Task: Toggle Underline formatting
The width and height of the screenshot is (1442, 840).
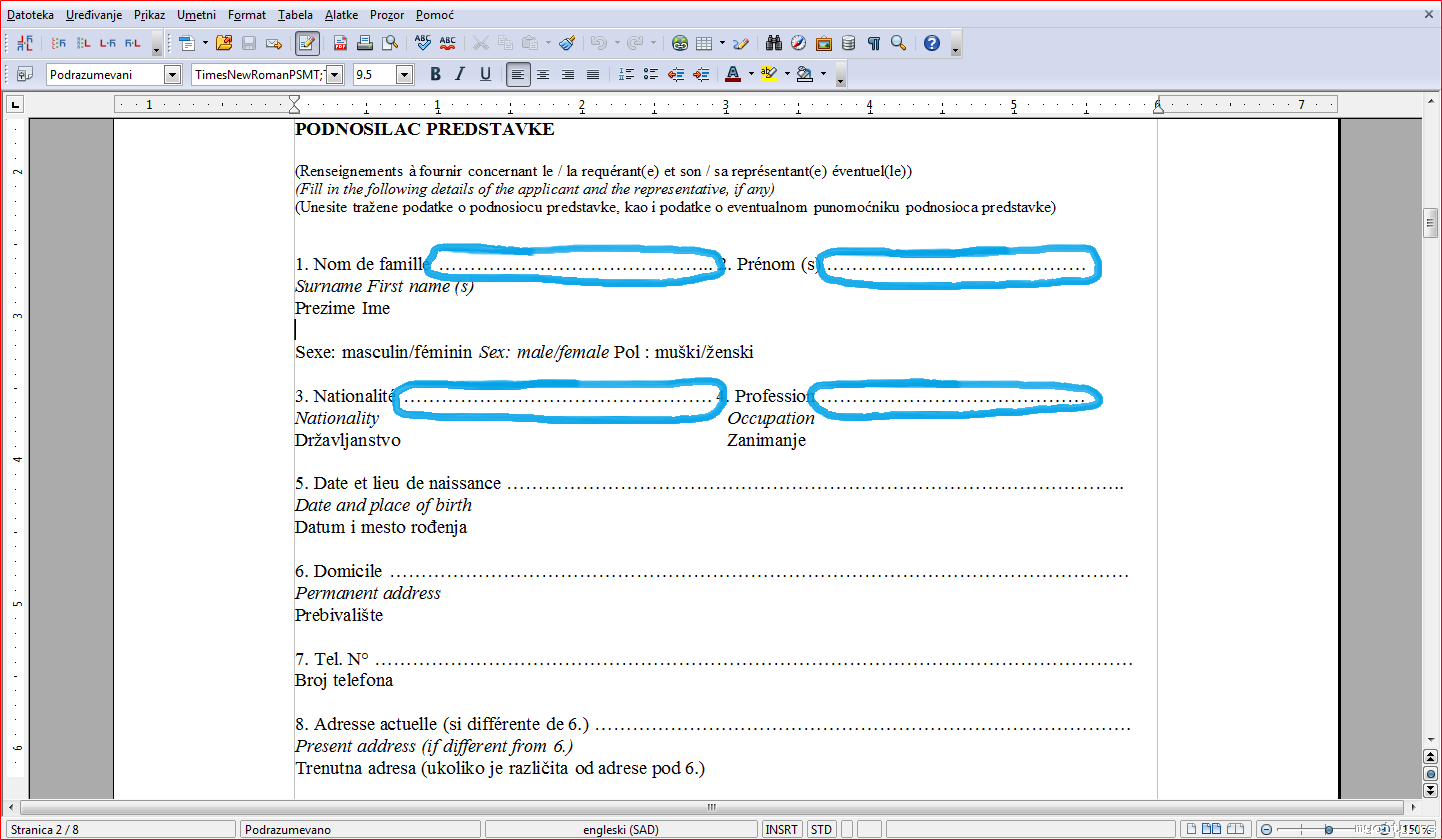Action: [486, 74]
